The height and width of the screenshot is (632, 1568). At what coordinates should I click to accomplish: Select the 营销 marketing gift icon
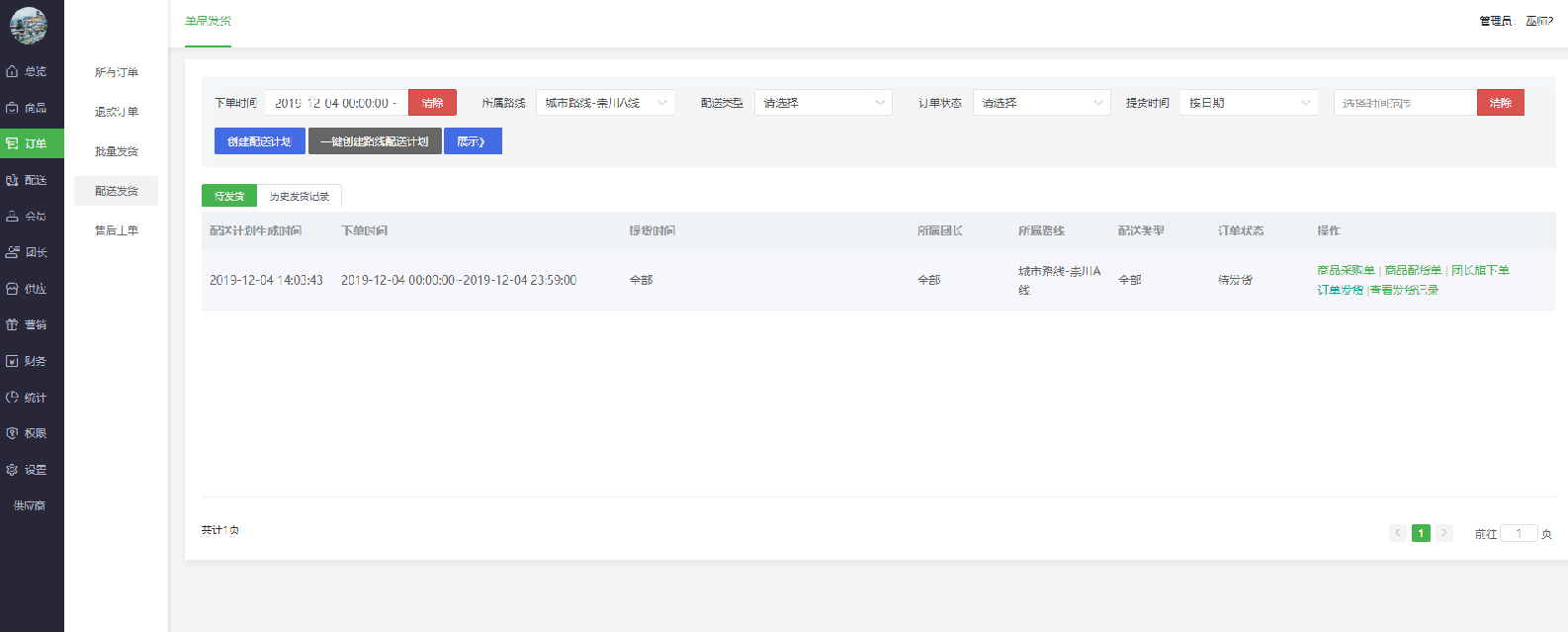point(13,324)
